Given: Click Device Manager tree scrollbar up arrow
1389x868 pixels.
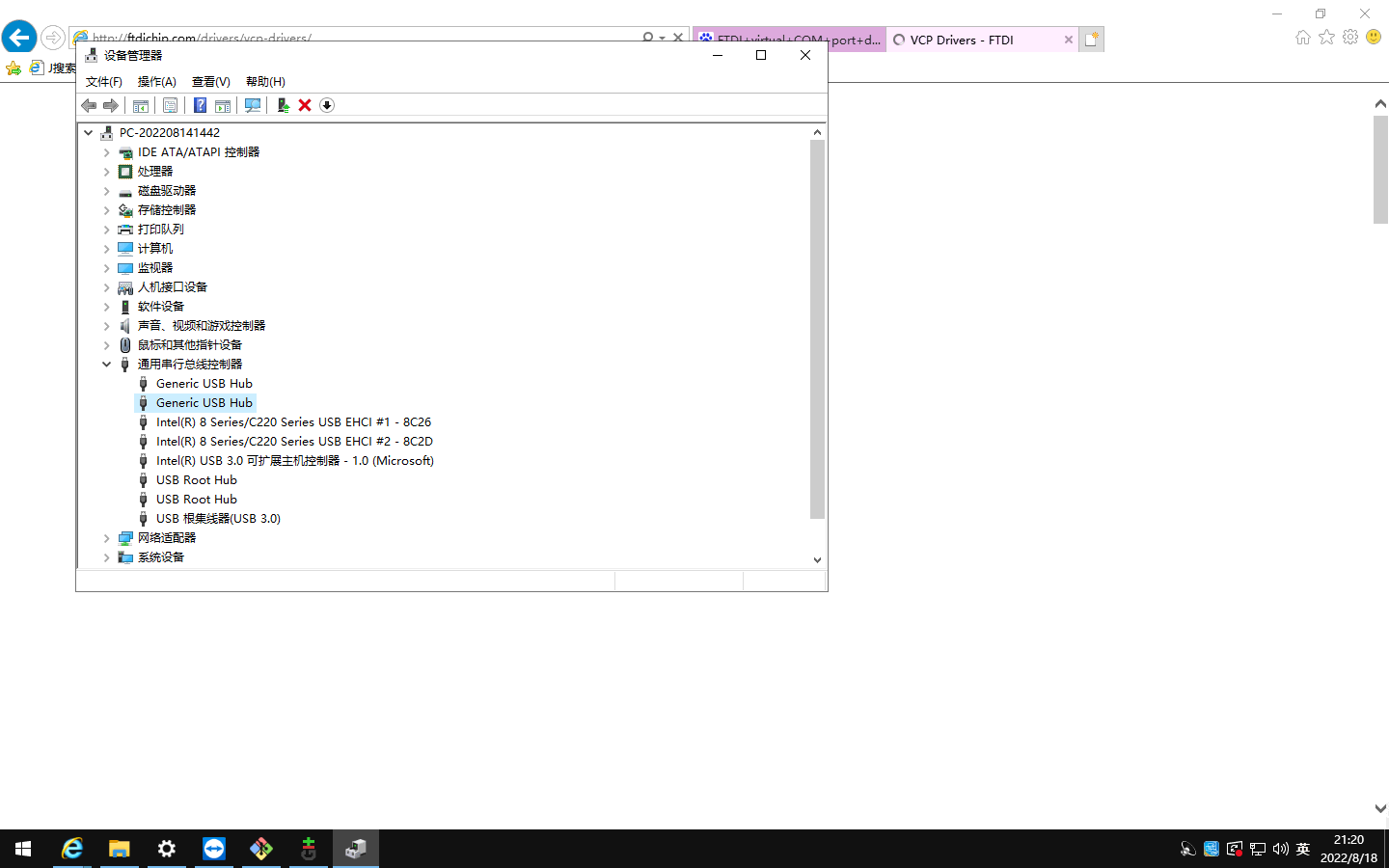Looking at the screenshot, I should click(817, 132).
